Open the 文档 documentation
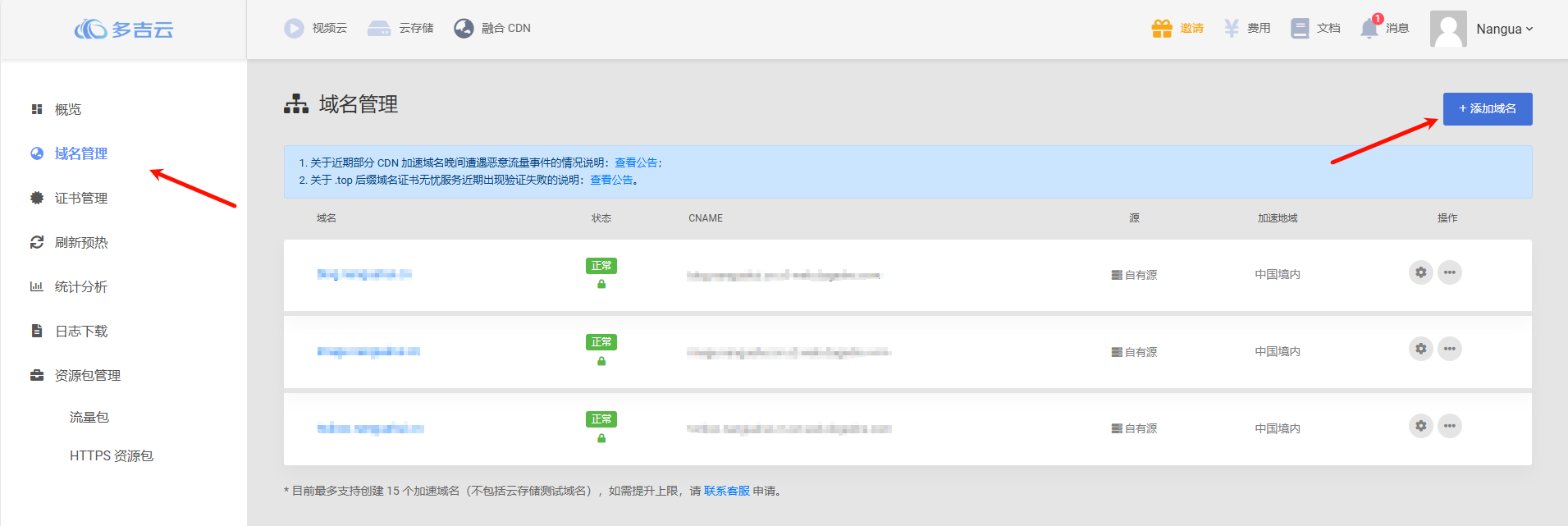Screen dimensions: 1568x526 coord(1315,28)
